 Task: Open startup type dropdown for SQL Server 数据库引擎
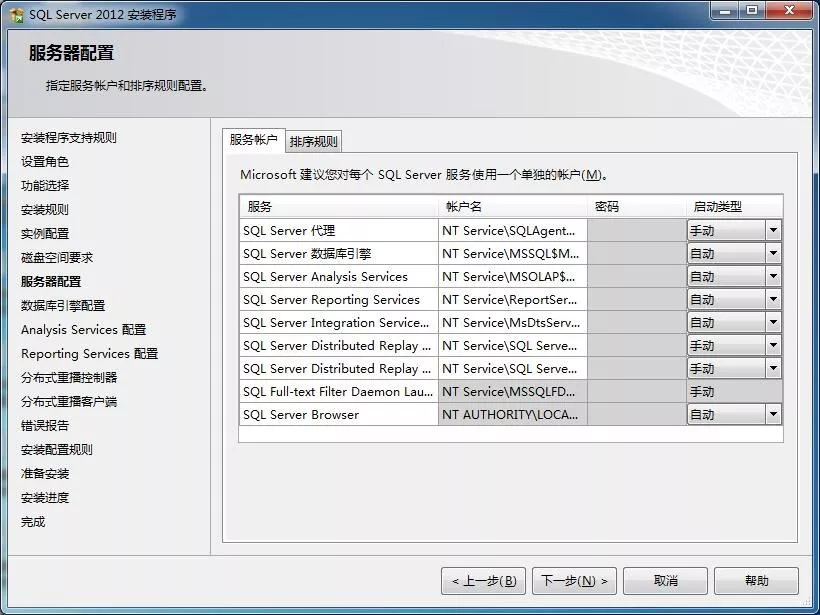point(773,254)
